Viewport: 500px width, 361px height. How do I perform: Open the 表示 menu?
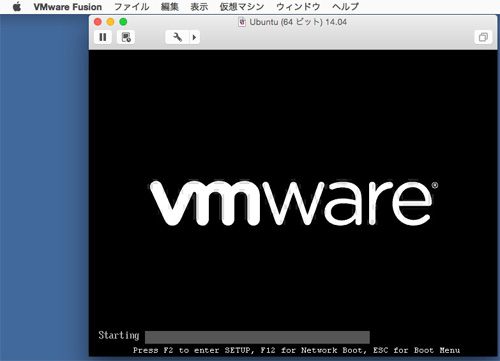[x=199, y=7]
